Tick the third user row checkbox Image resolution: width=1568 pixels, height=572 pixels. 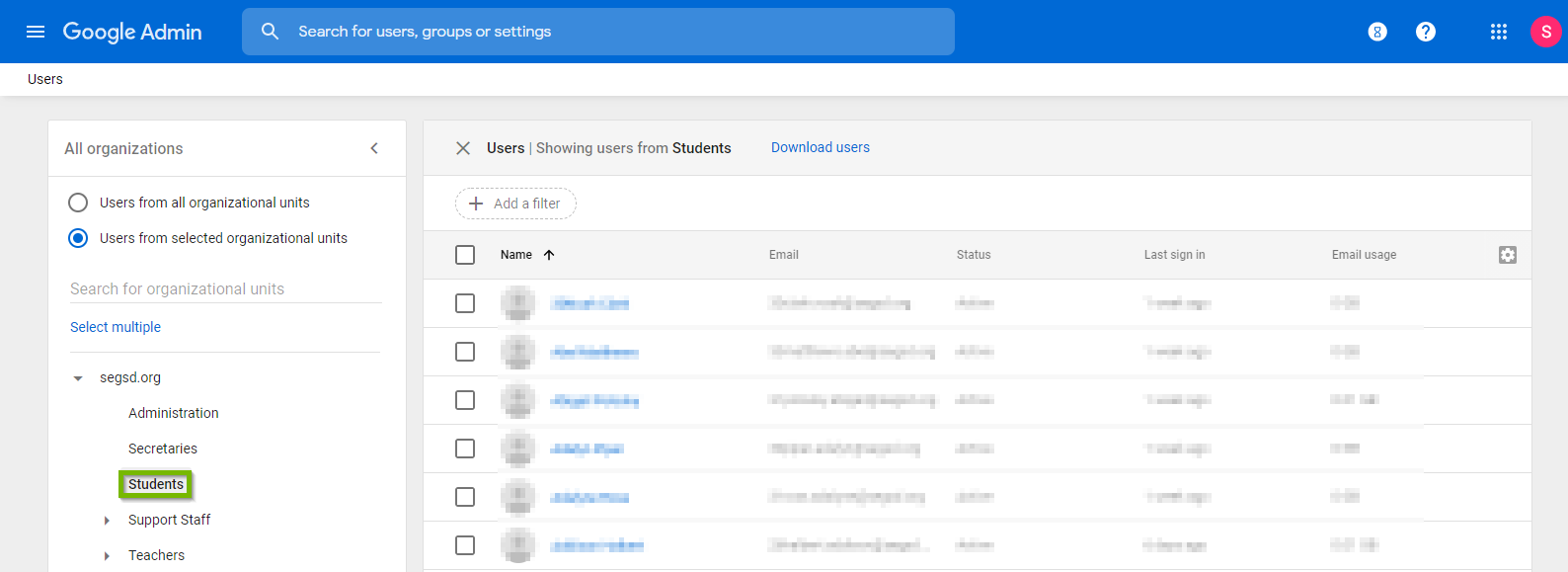(465, 400)
